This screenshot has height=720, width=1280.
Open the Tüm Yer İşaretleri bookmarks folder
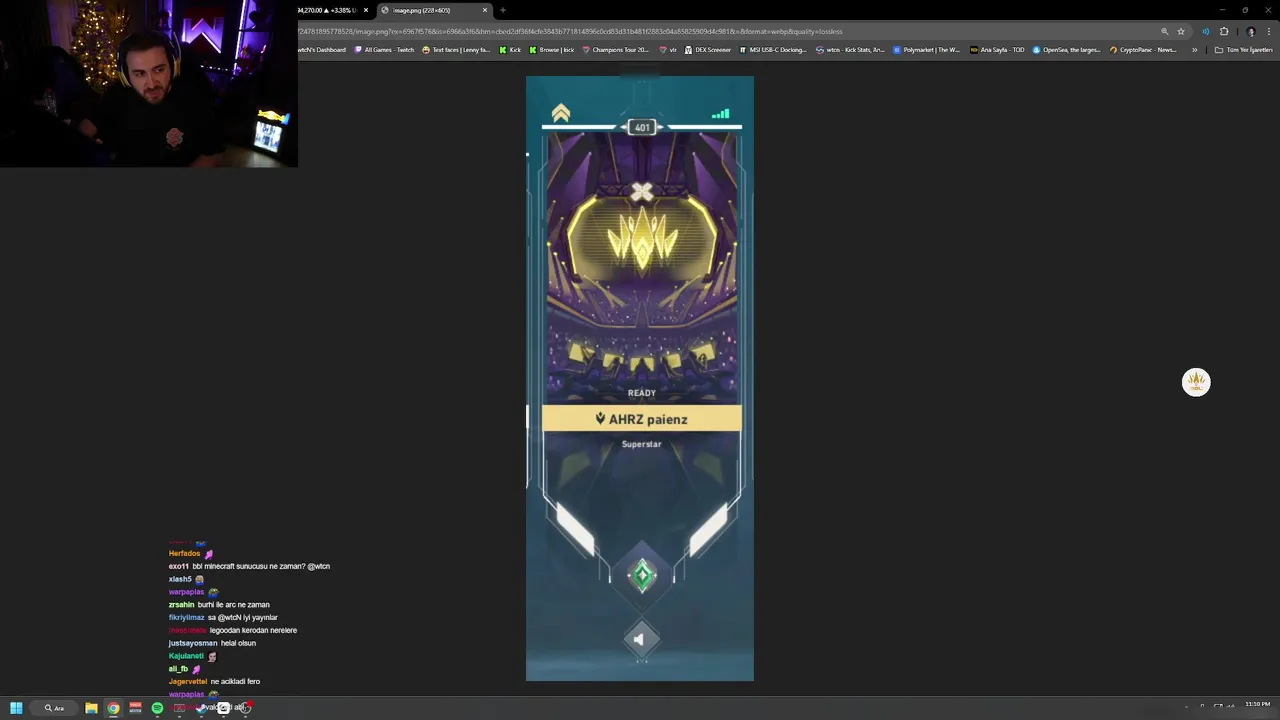click(1243, 50)
